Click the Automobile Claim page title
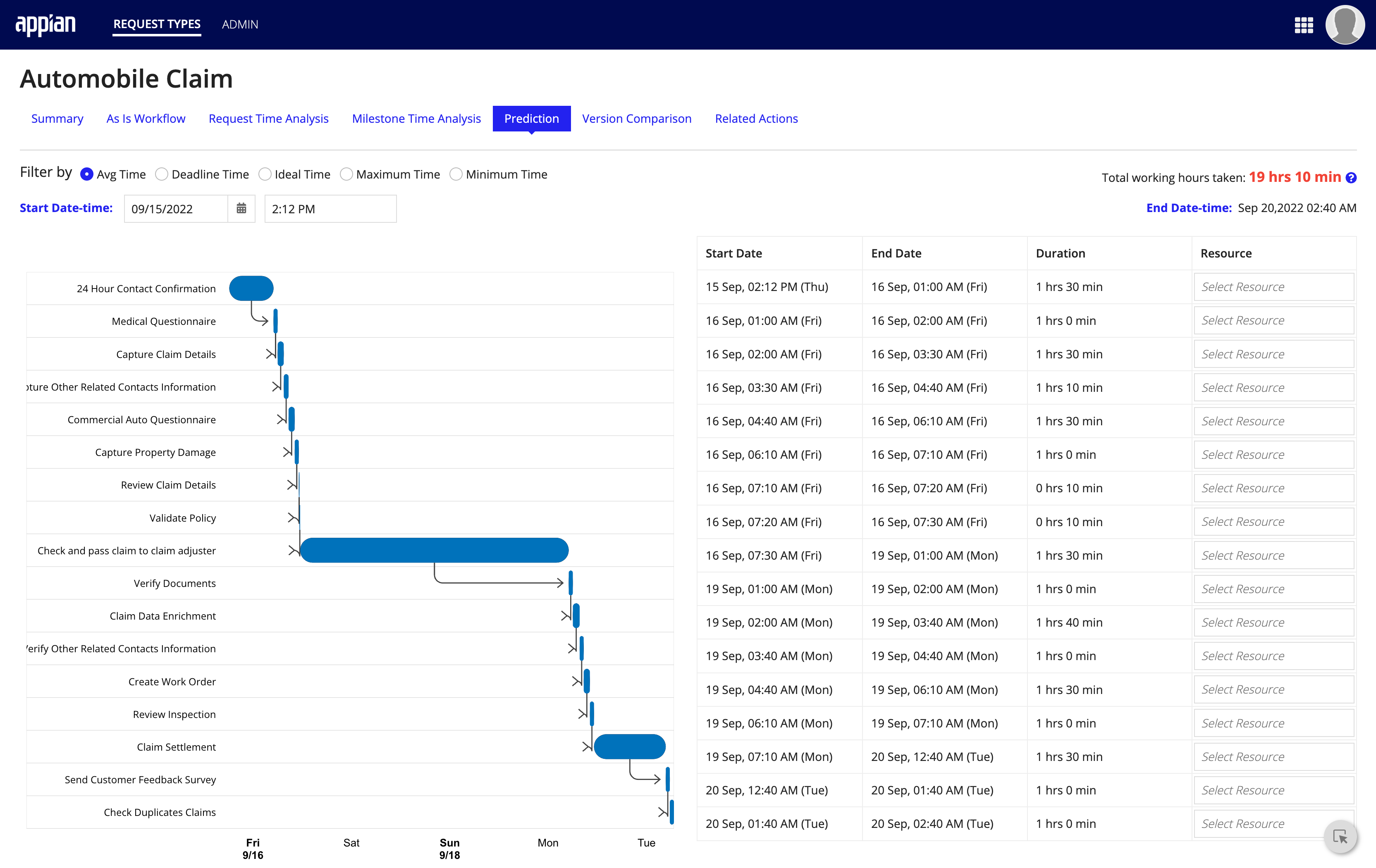Viewport: 1376px width, 868px height. pos(126,79)
